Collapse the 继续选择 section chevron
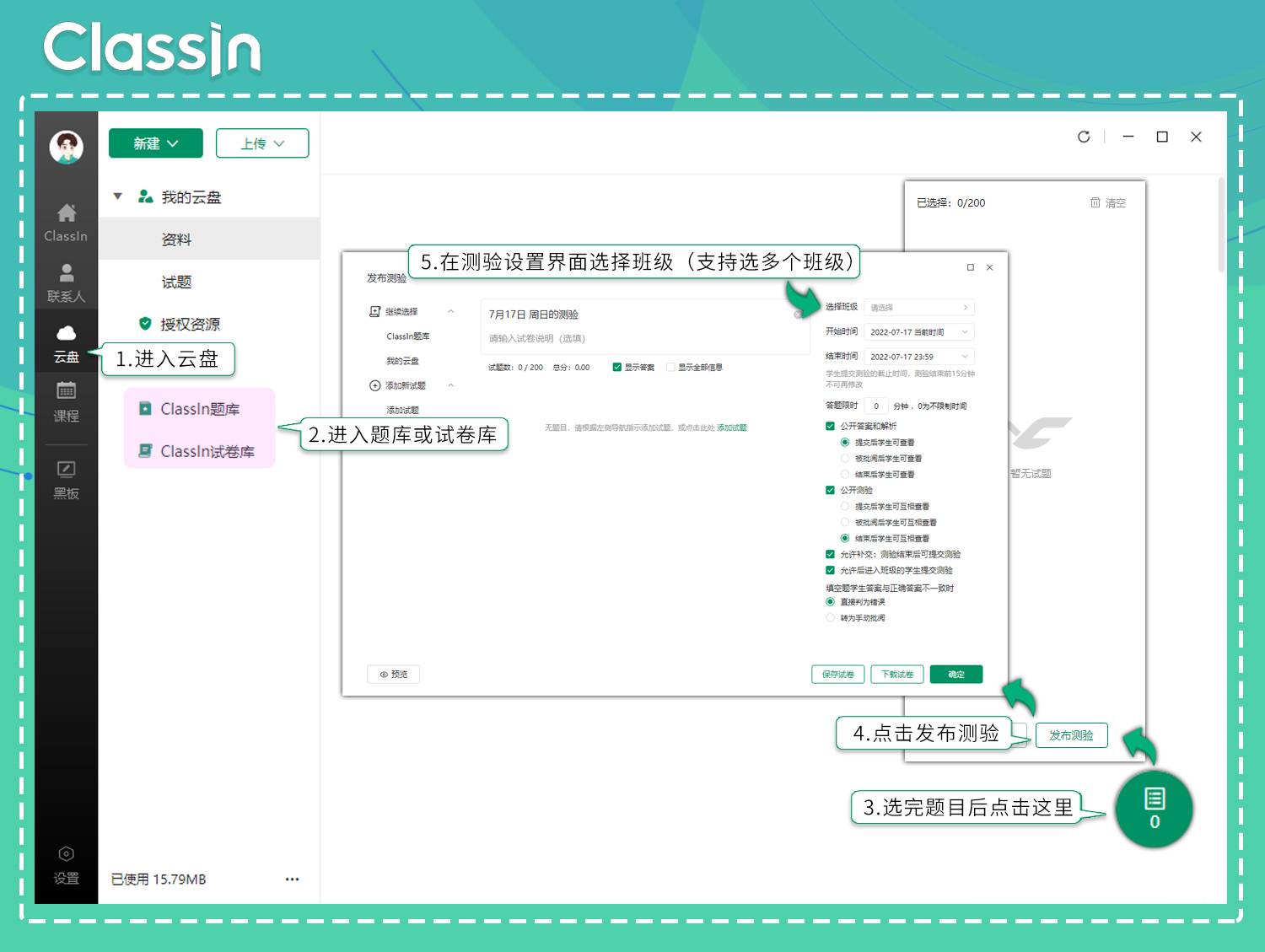This screenshot has width=1265, height=952. click(451, 311)
